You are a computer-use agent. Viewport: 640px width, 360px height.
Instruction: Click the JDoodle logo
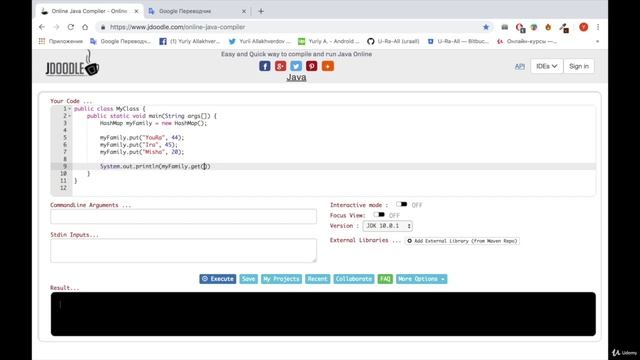click(x=72, y=64)
